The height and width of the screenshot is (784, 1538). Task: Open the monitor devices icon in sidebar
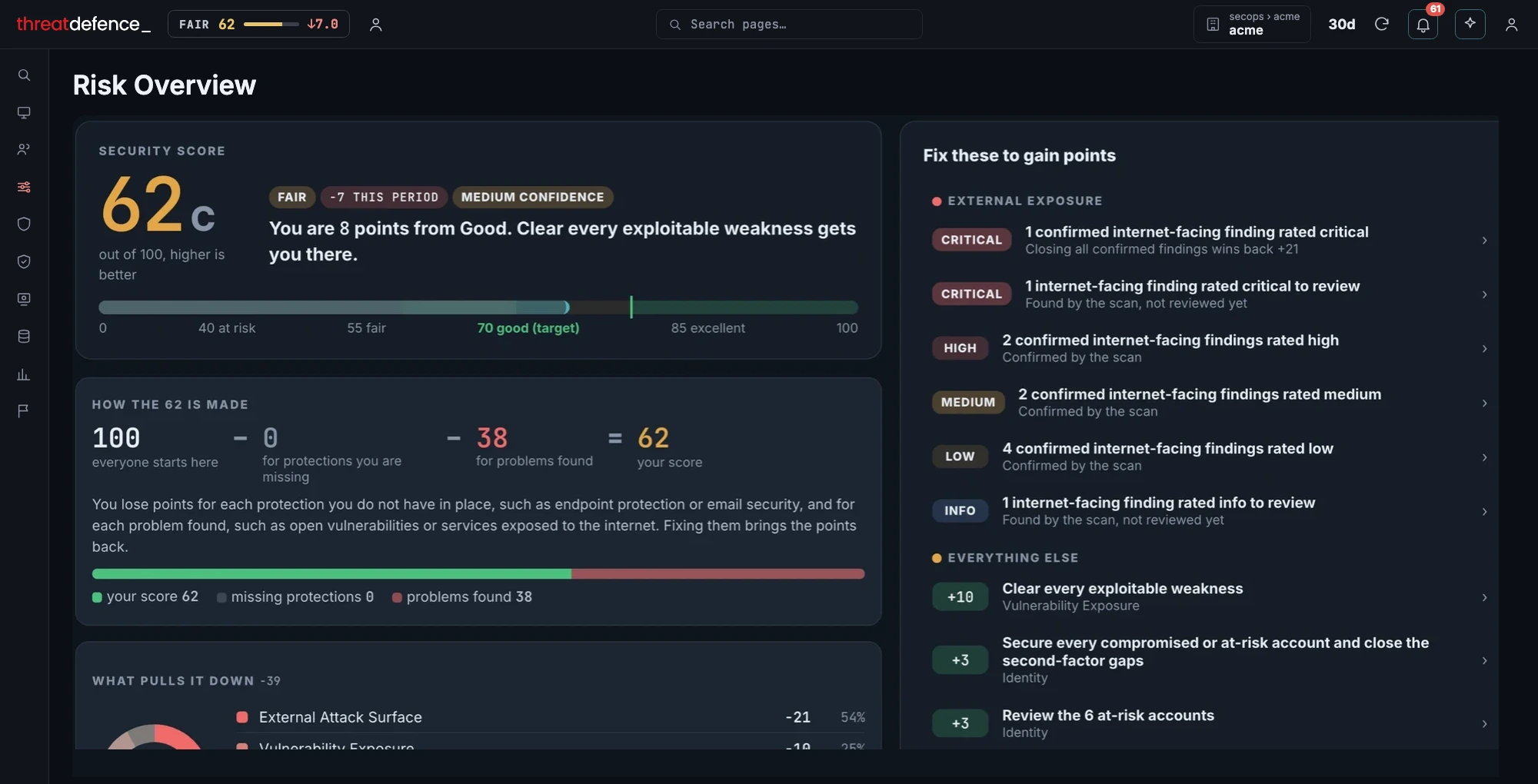tap(24, 113)
